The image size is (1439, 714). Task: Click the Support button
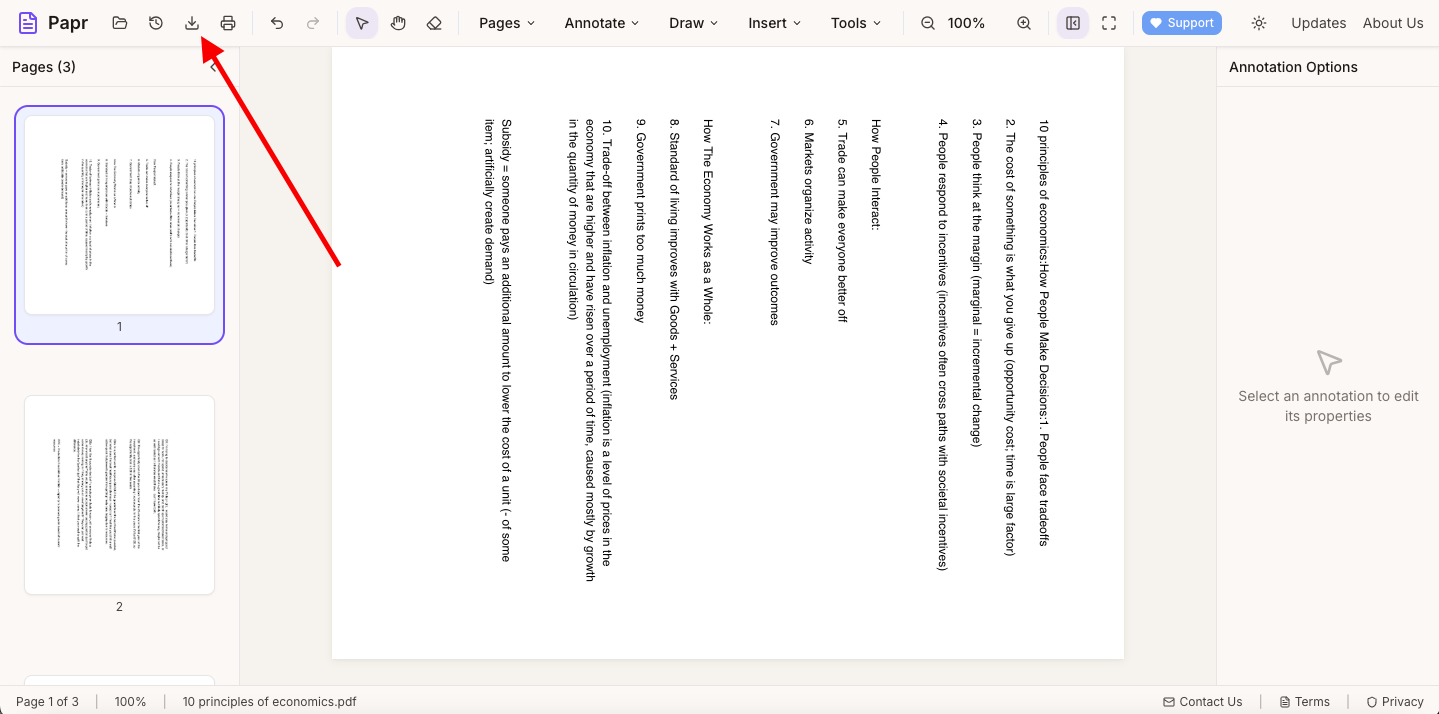coord(1181,22)
